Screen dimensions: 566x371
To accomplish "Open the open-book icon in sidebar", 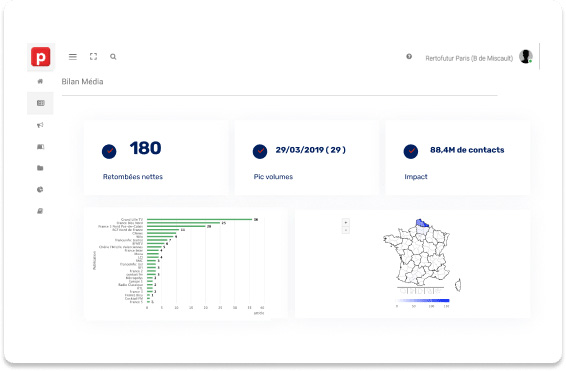I will click(40, 147).
